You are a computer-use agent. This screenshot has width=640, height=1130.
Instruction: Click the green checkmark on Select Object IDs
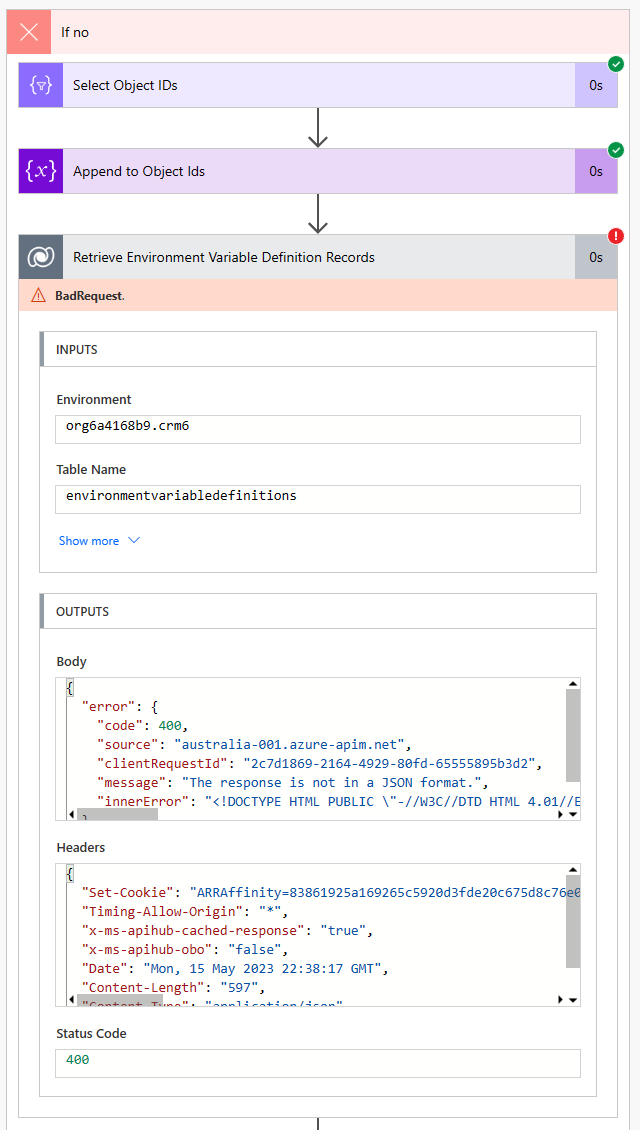[x=616, y=64]
